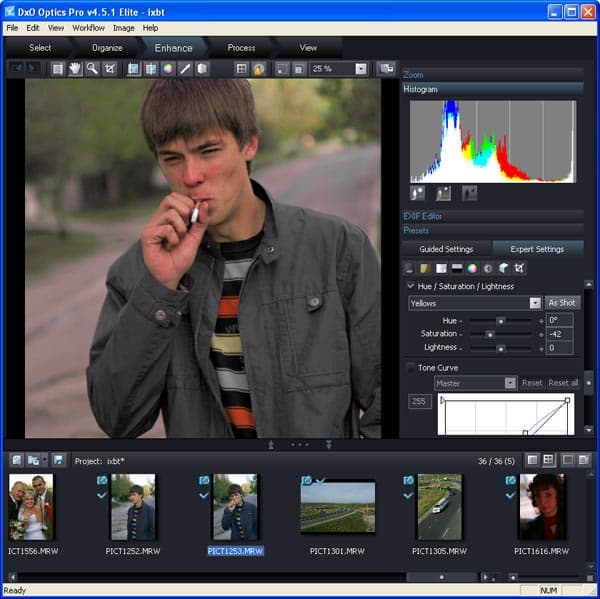Go to the View workflow step
Screen dimensions: 600x599
tap(308, 48)
